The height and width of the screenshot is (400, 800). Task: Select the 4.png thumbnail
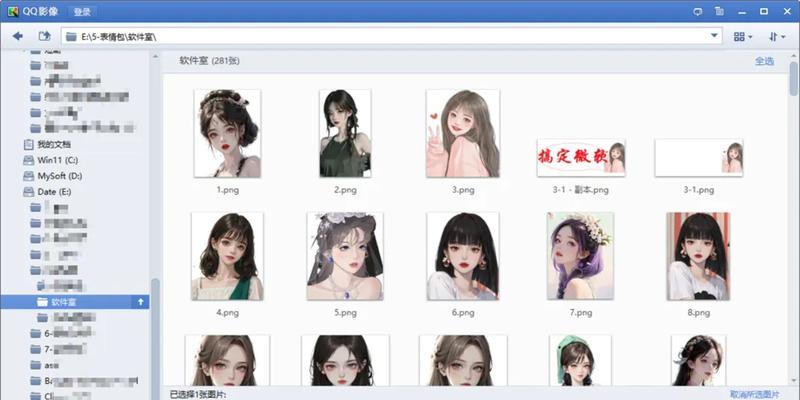pyautogui.click(x=228, y=256)
